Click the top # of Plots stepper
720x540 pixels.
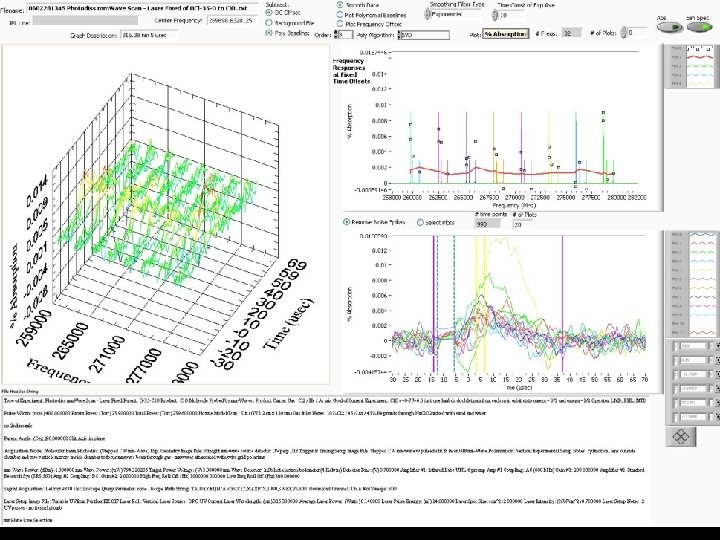click(x=623, y=33)
